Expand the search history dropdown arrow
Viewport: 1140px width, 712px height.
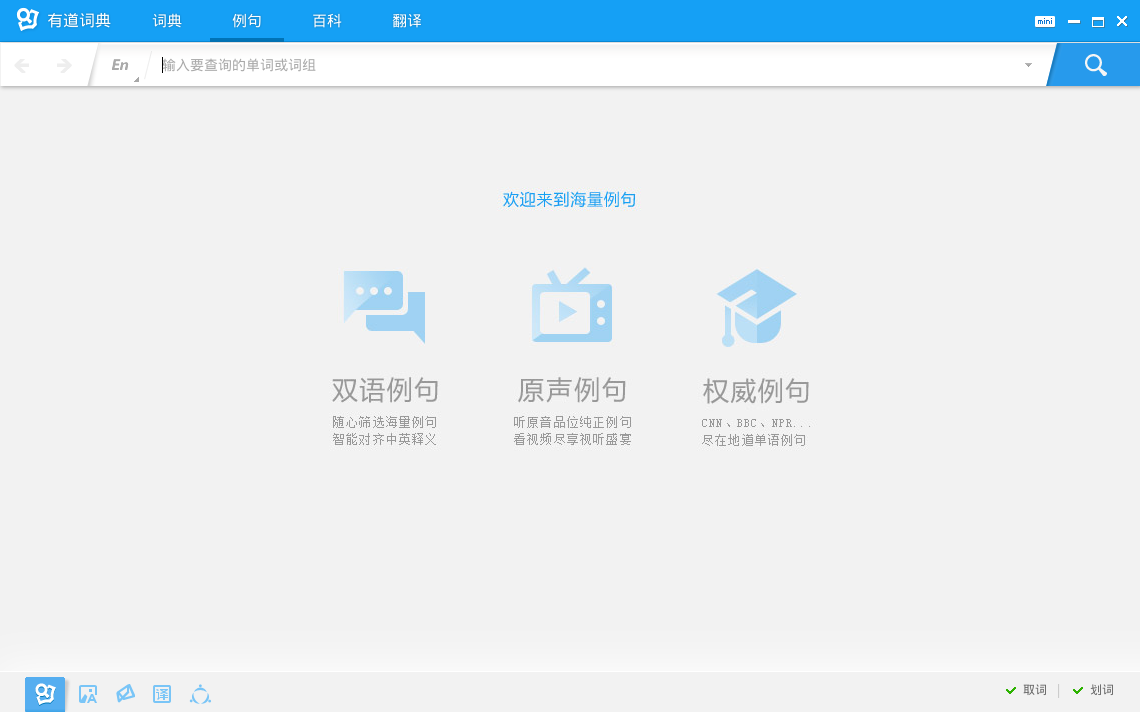[x=1028, y=65]
